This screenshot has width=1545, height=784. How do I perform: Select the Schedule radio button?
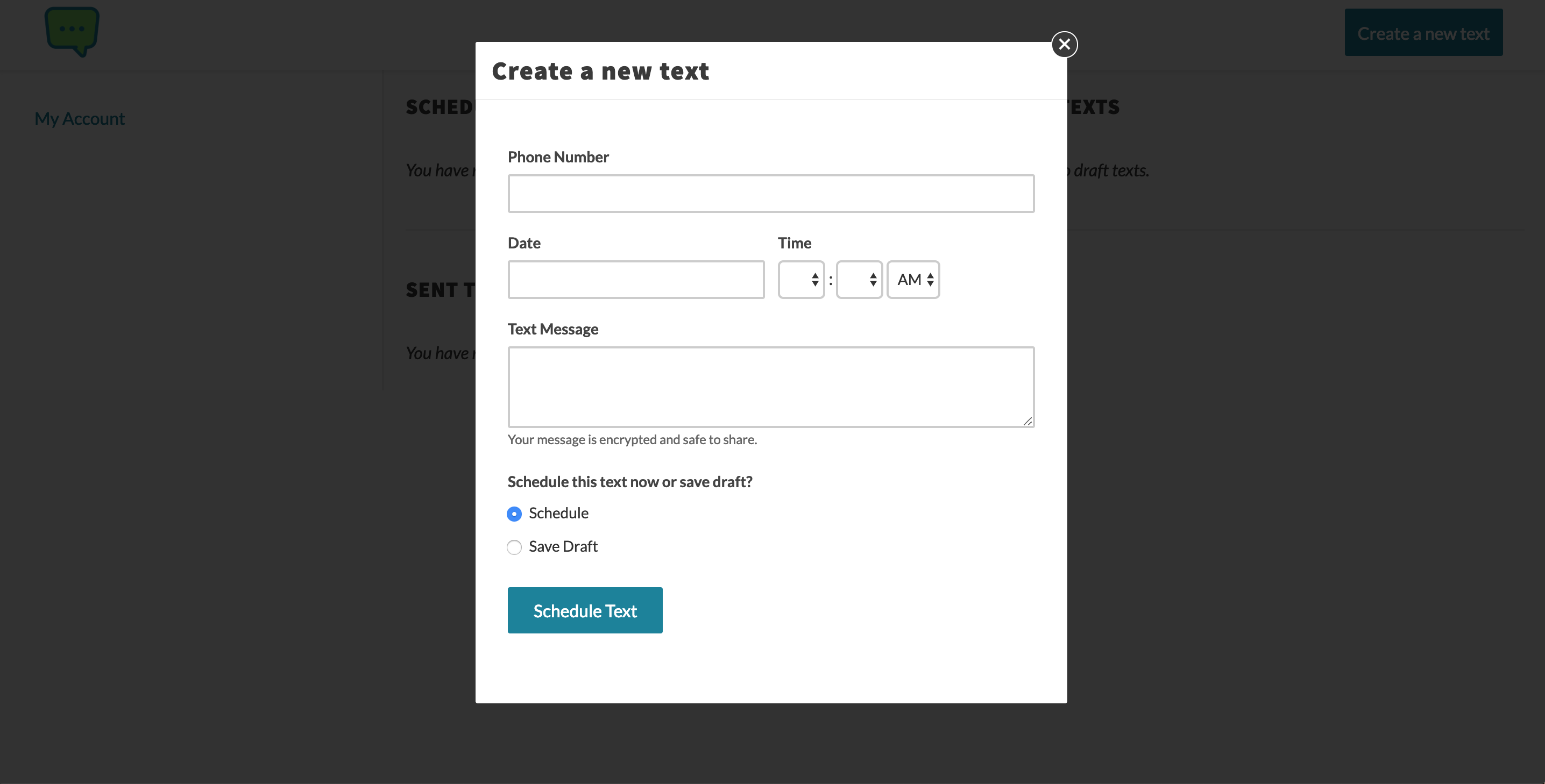coord(514,512)
